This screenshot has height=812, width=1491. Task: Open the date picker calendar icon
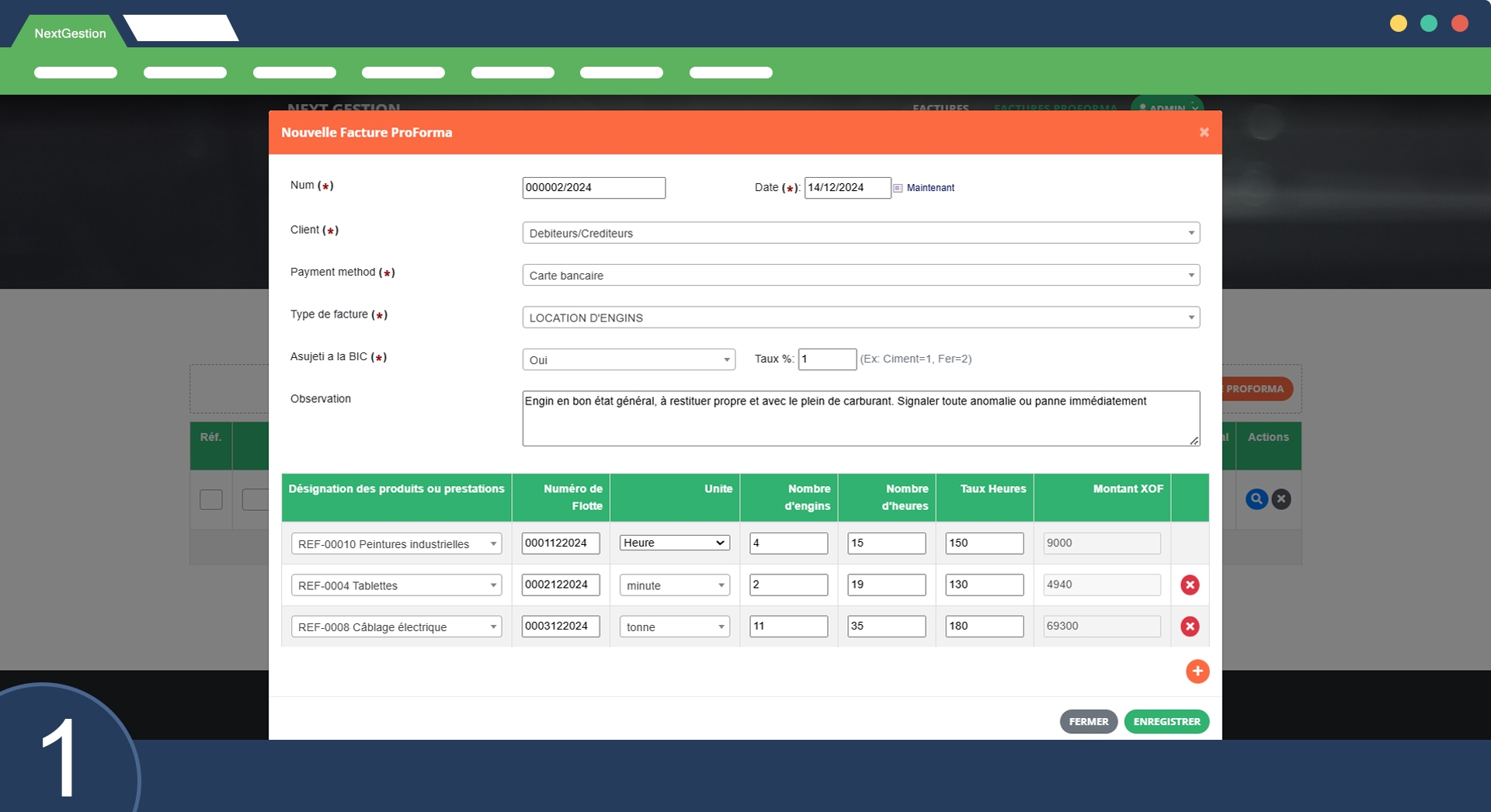[x=898, y=188]
